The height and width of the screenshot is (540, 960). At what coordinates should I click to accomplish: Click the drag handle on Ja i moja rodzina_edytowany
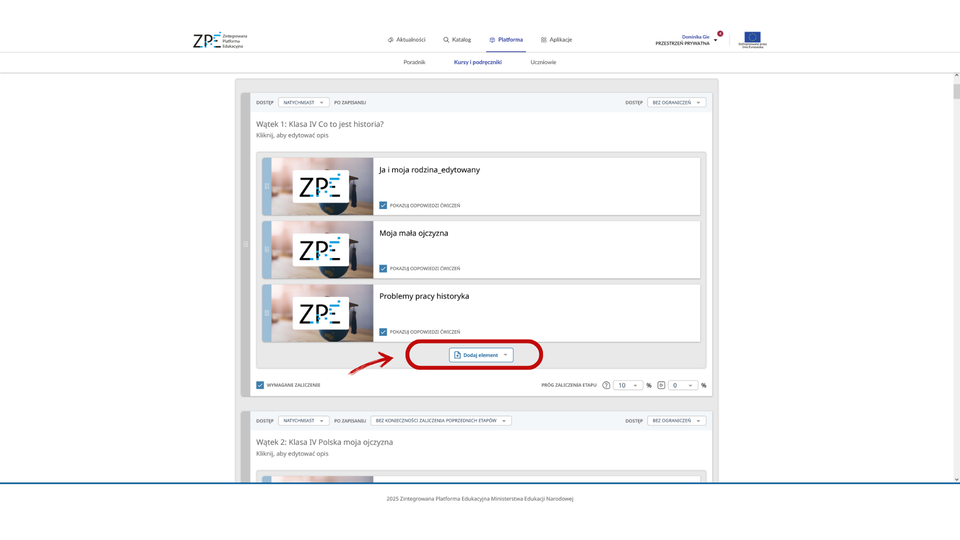coord(266,186)
